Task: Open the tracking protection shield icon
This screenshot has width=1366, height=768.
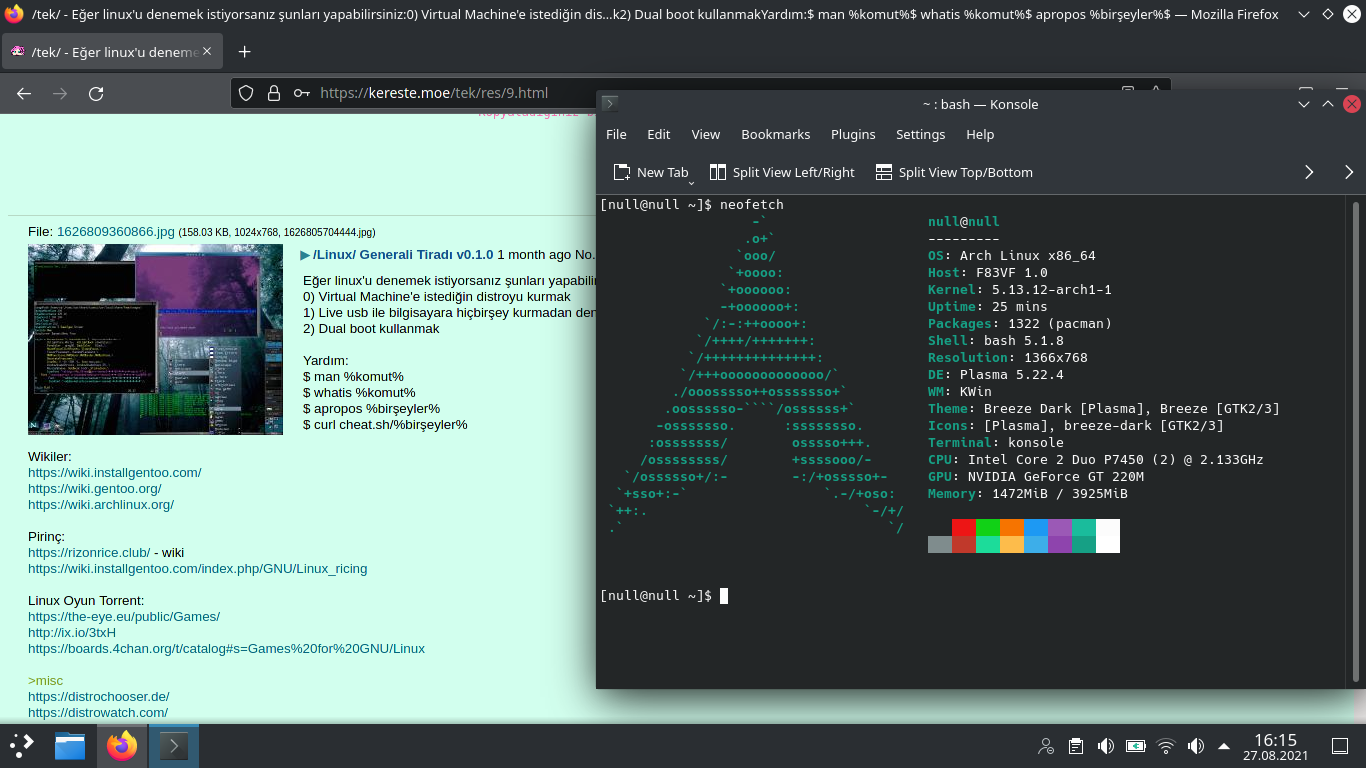Action: [246, 93]
